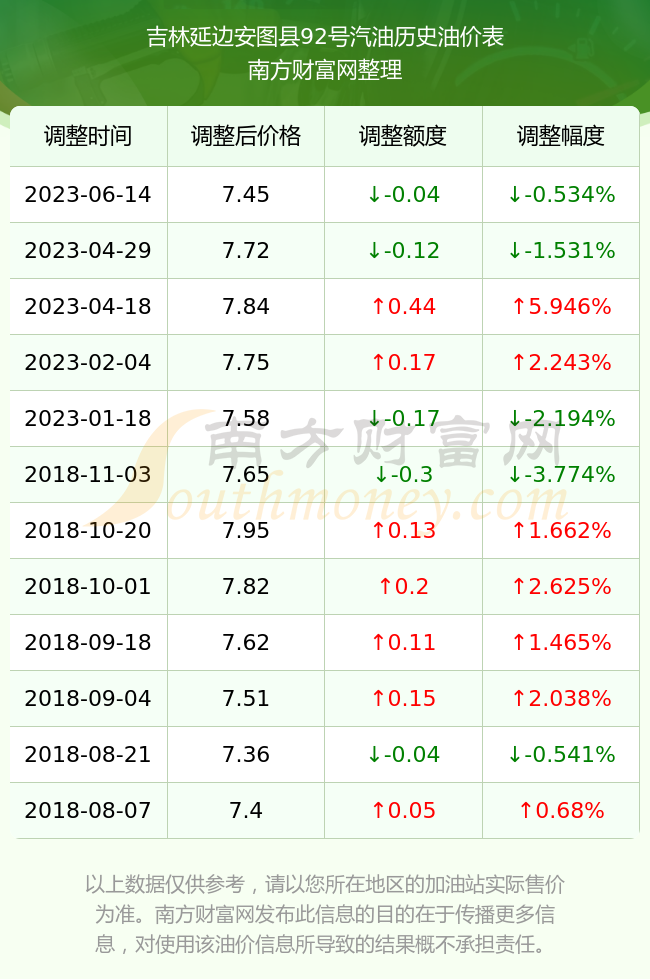Click the price 7.84 cell

pos(246,306)
